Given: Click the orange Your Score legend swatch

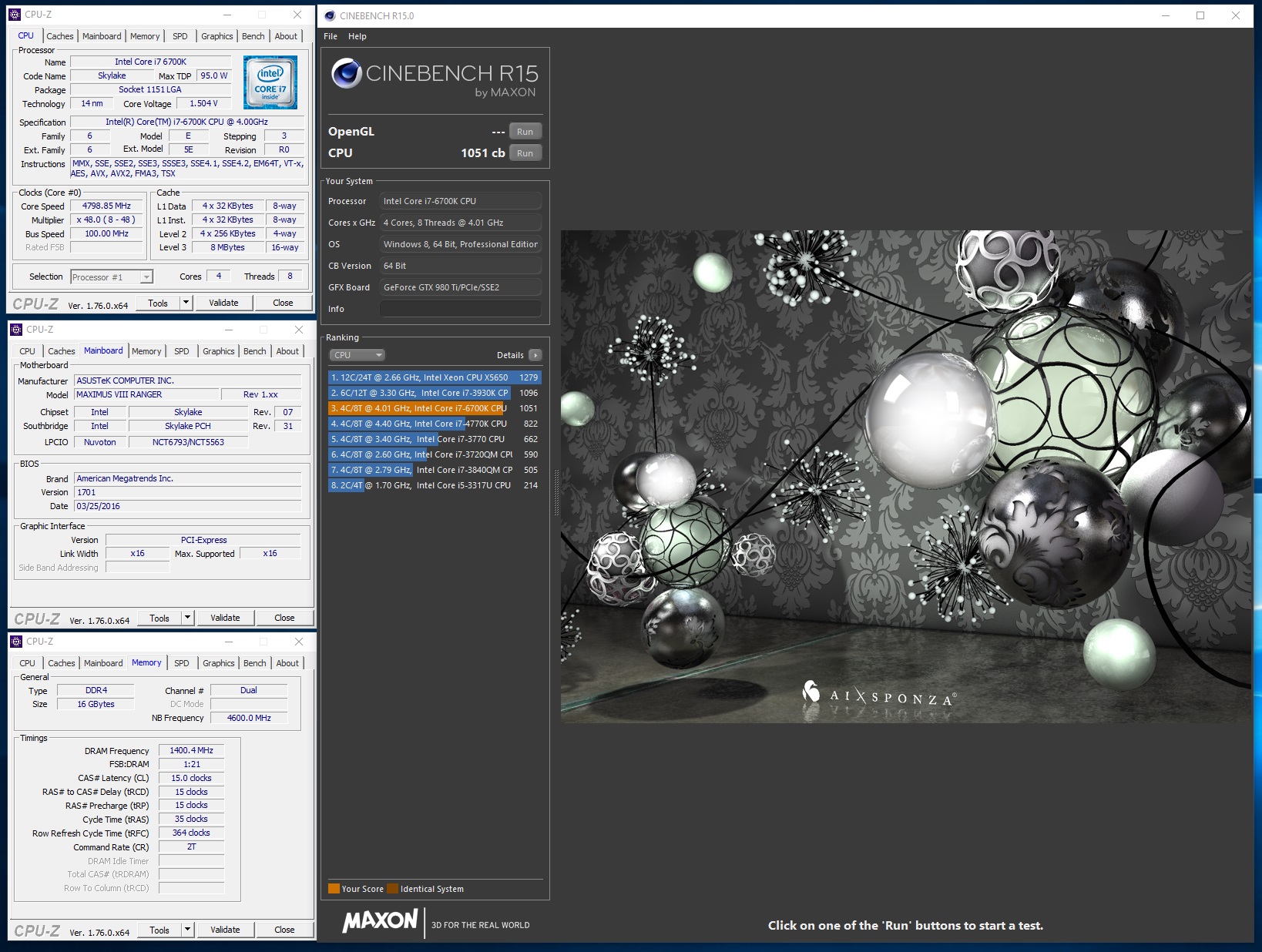Looking at the screenshot, I should [x=334, y=889].
